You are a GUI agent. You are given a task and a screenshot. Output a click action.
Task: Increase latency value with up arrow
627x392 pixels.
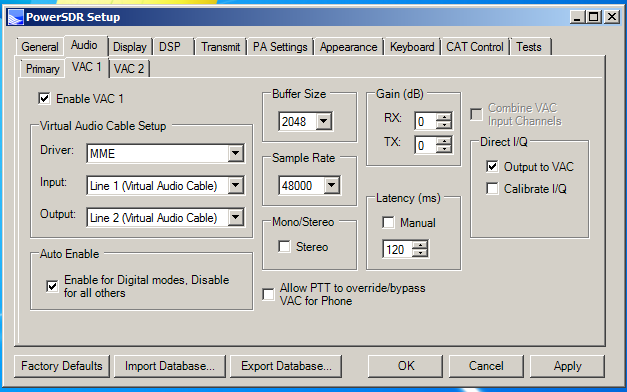[420, 245]
